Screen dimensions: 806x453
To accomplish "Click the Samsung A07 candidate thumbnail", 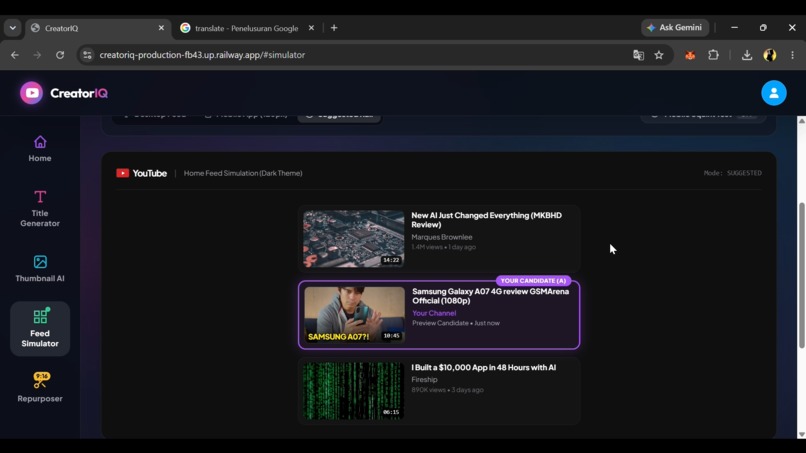I will point(354,315).
